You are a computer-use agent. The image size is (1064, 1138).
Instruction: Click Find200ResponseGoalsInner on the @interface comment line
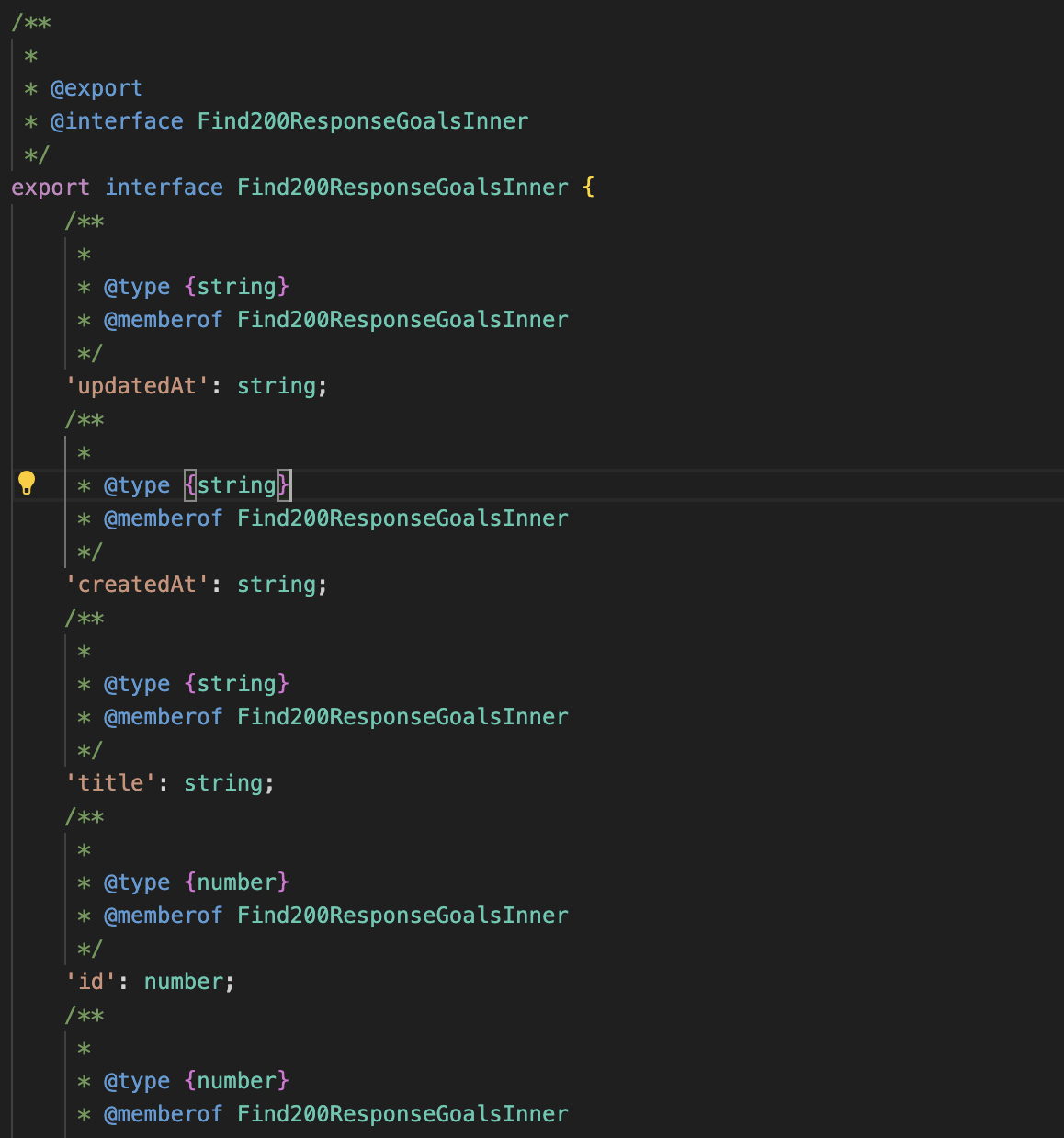(x=363, y=121)
